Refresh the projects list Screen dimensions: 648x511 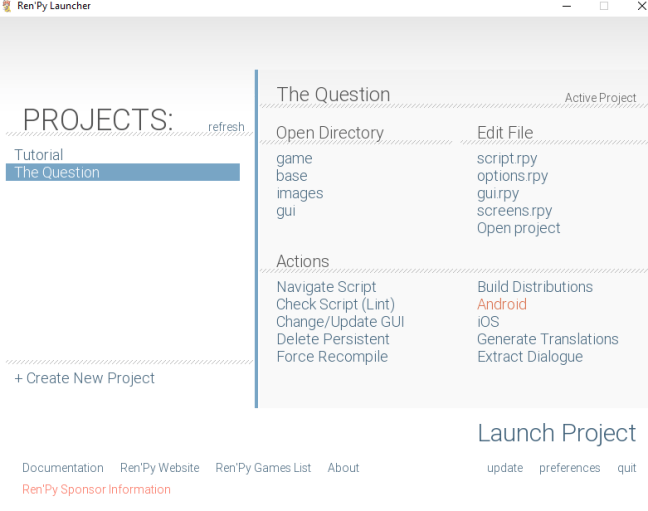coord(226,127)
